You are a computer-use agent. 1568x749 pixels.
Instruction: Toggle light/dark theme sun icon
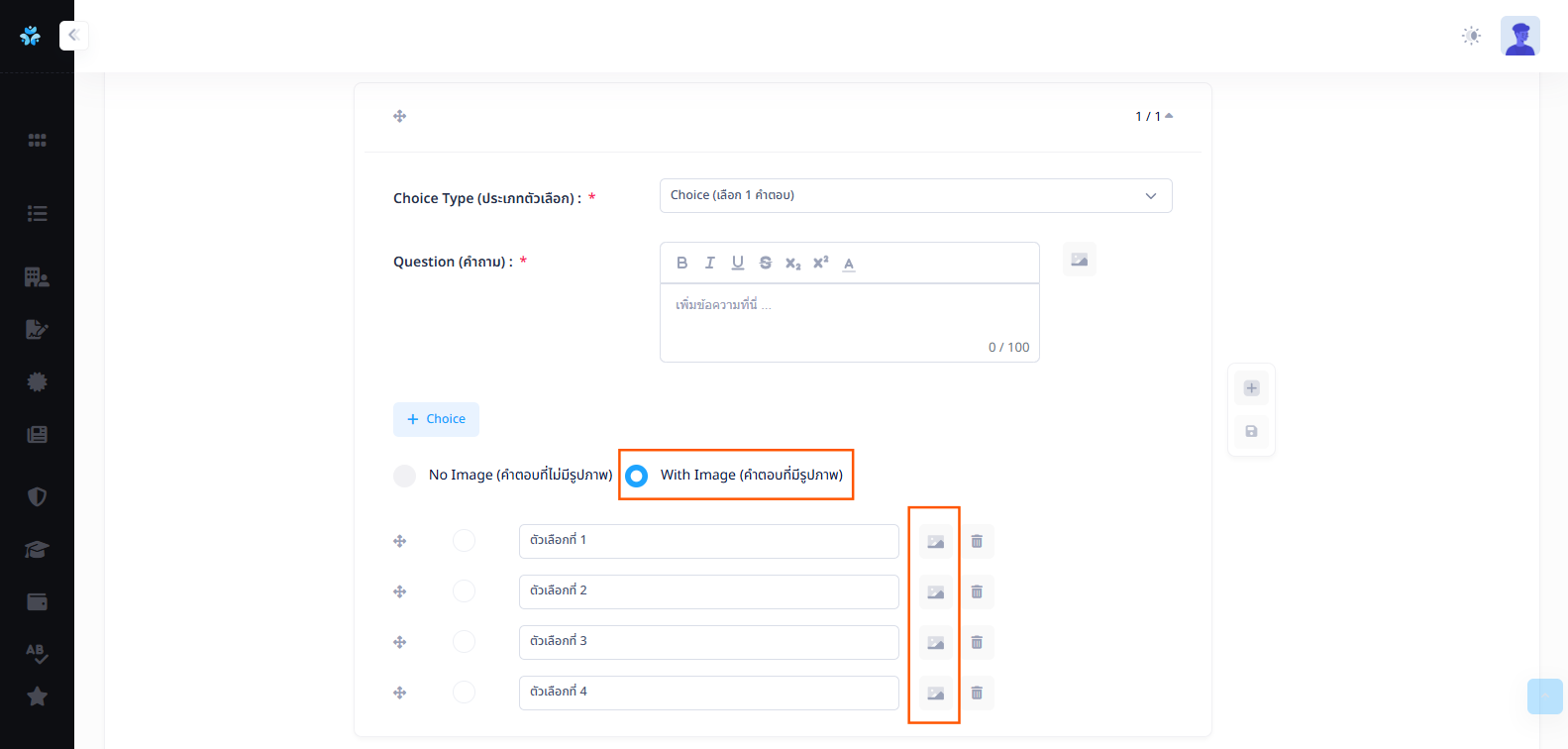[x=1471, y=36]
